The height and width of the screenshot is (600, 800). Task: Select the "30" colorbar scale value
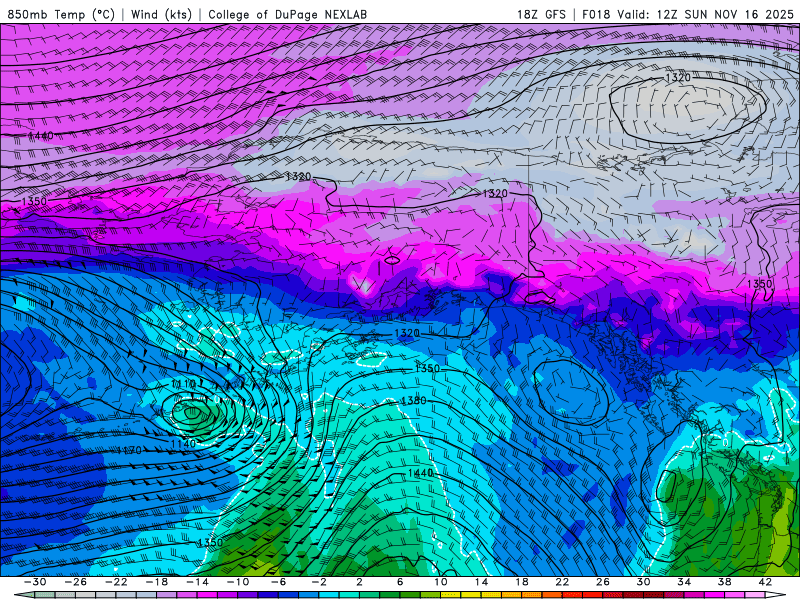[643, 582]
